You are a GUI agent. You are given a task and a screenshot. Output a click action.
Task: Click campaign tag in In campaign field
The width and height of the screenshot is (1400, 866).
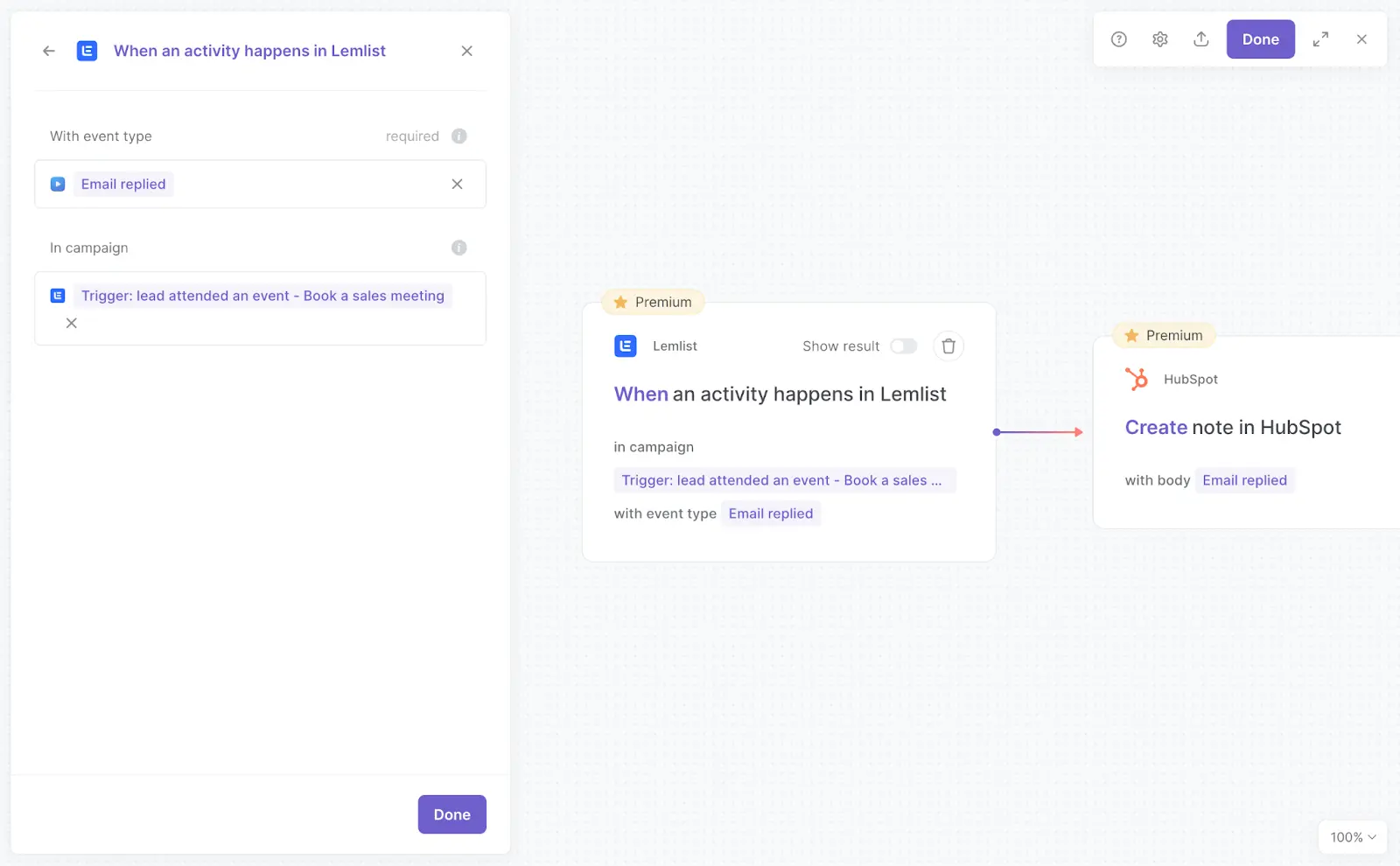[x=262, y=297]
